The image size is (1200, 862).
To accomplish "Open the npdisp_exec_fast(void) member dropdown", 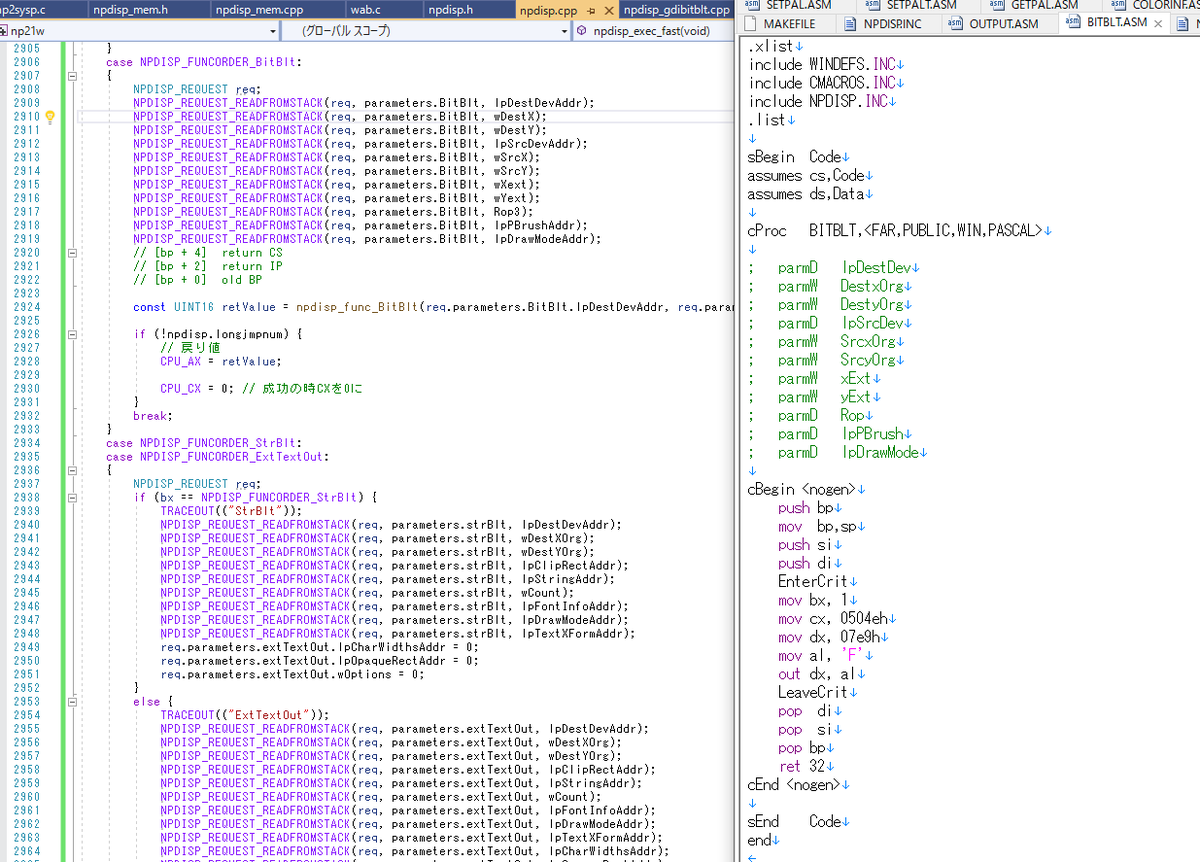I will [x=655, y=31].
